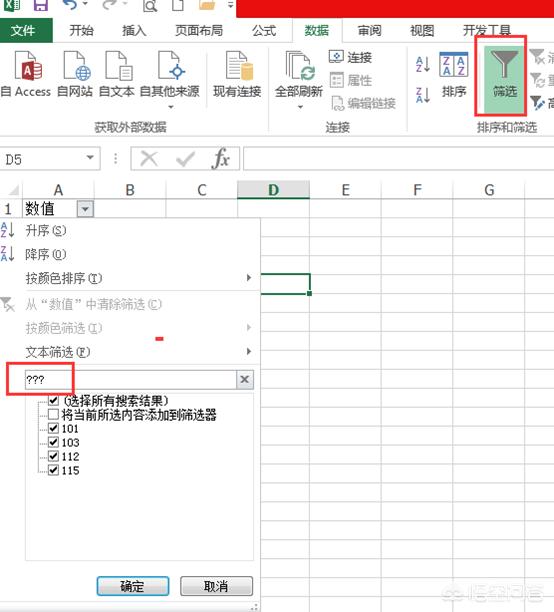Click 全部刷新 refresh all icon
This screenshot has height=612, width=554.
click(299, 66)
